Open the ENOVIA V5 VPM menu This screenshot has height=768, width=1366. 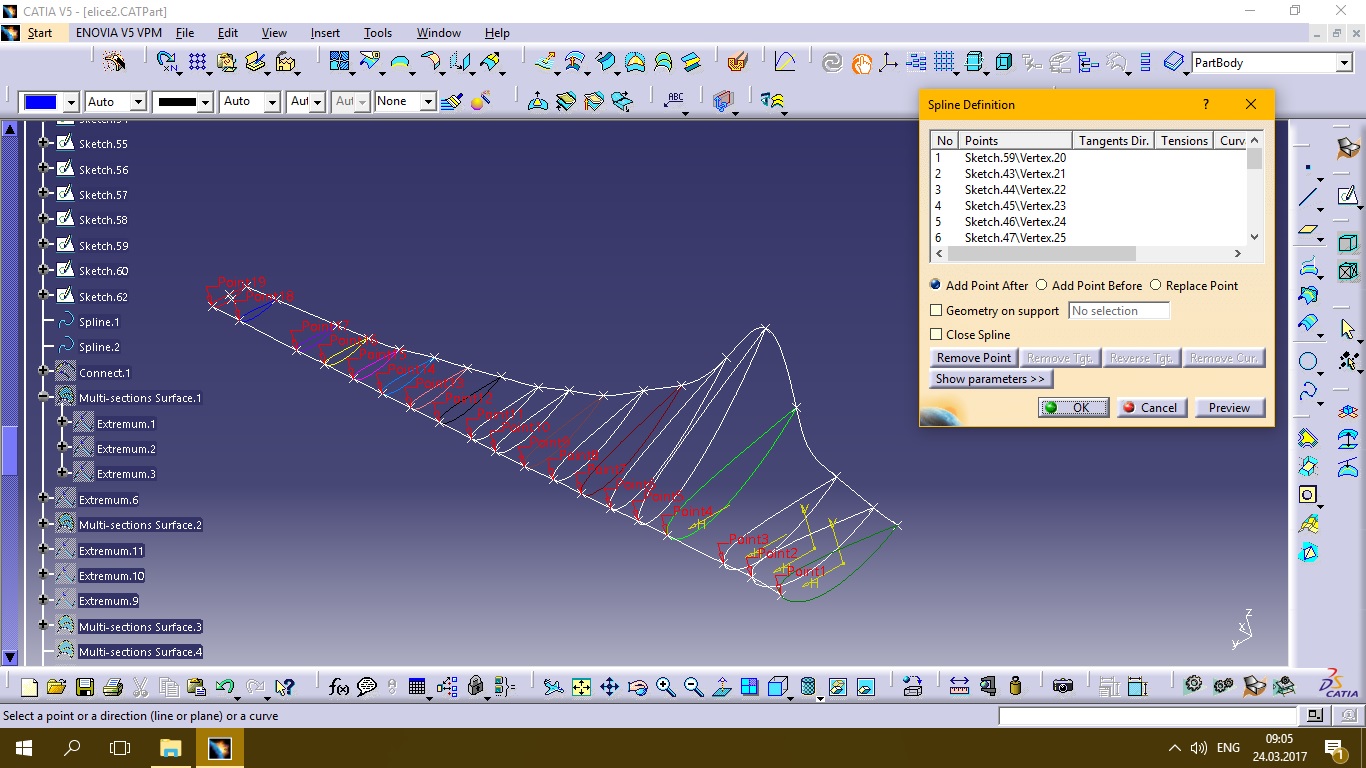pos(119,33)
